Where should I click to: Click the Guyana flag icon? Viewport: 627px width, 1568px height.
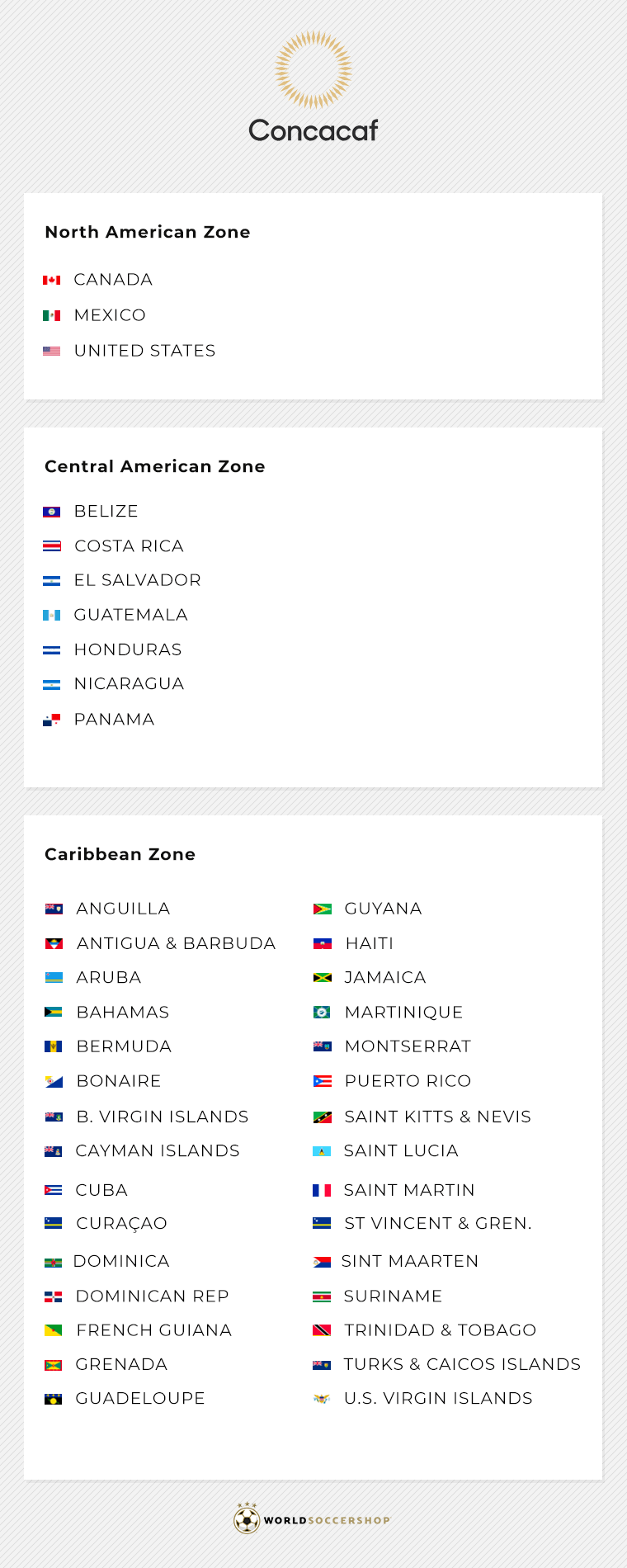point(322,909)
